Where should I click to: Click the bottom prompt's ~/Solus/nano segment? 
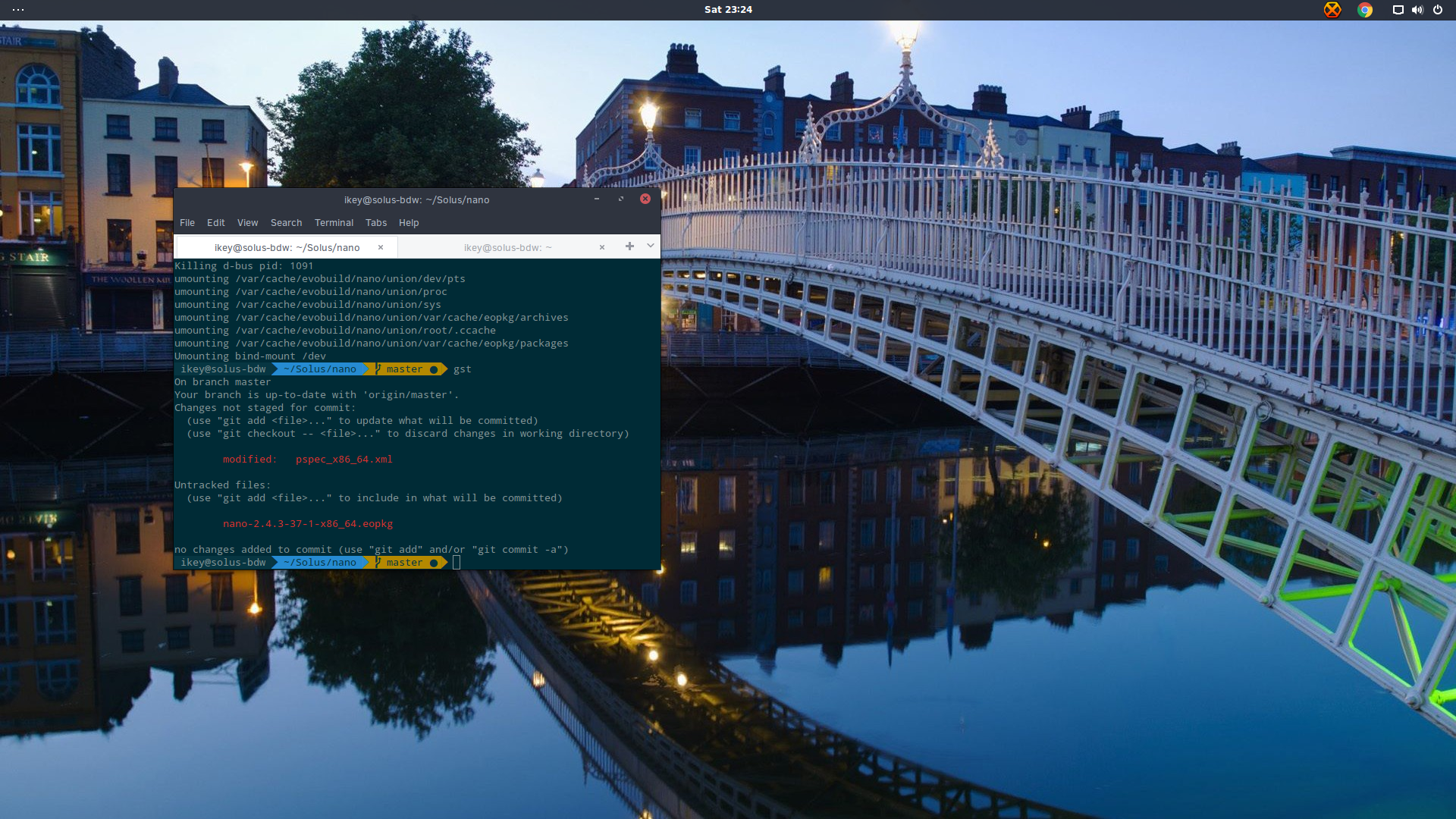320,563
